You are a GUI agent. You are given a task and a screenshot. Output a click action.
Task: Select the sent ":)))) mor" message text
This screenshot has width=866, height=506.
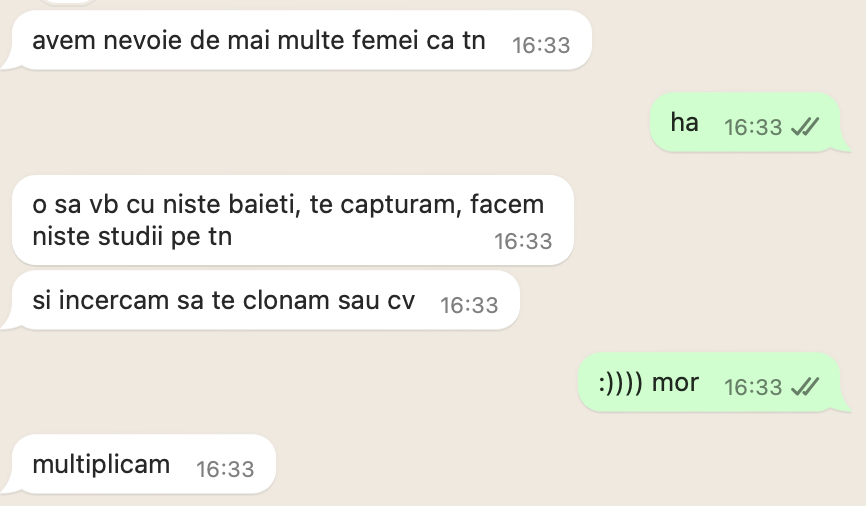pos(648,383)
